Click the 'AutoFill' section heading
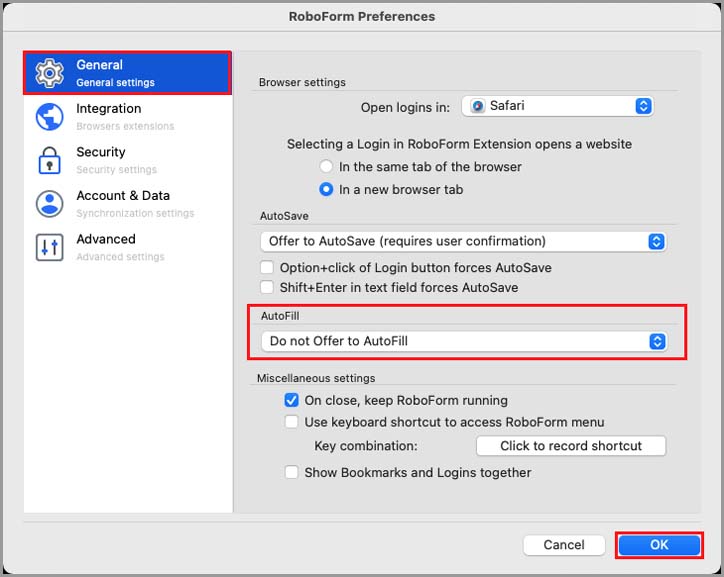Screen dimensions: 724x577 point(280,316)
